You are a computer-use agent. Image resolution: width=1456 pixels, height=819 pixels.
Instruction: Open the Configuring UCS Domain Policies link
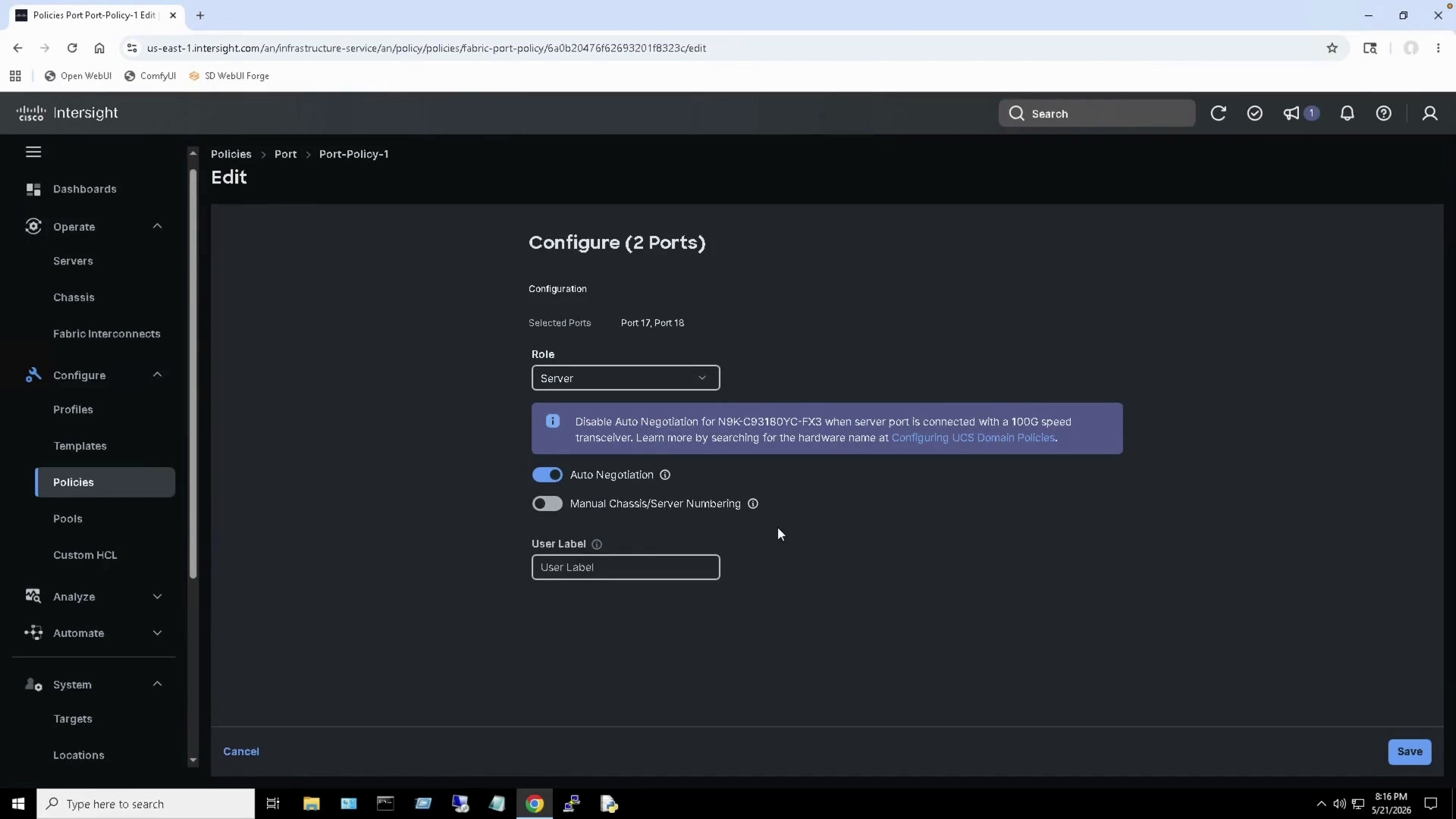click(x=973, y=438)
